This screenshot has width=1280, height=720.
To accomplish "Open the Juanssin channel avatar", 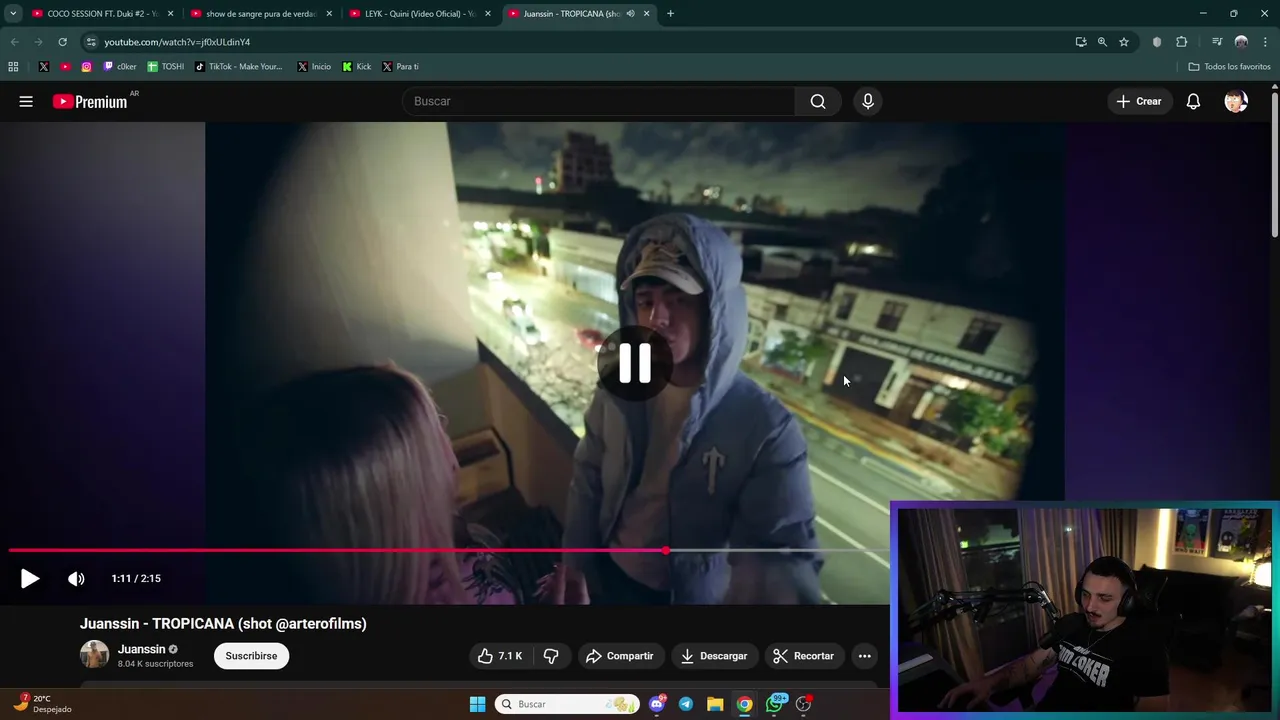I will tap(94, 655).
